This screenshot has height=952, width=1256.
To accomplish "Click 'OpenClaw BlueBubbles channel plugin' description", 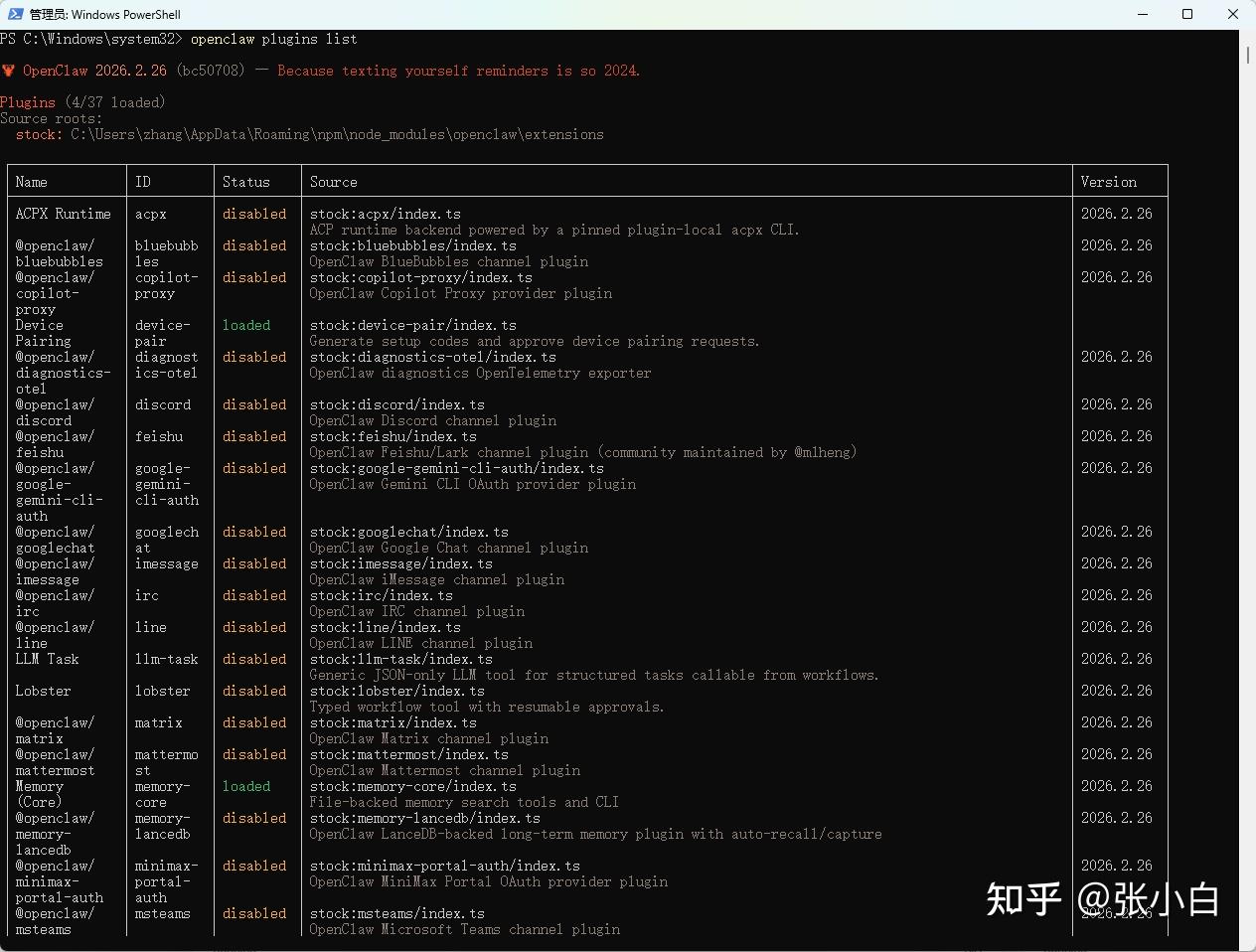I will [449, 261].
